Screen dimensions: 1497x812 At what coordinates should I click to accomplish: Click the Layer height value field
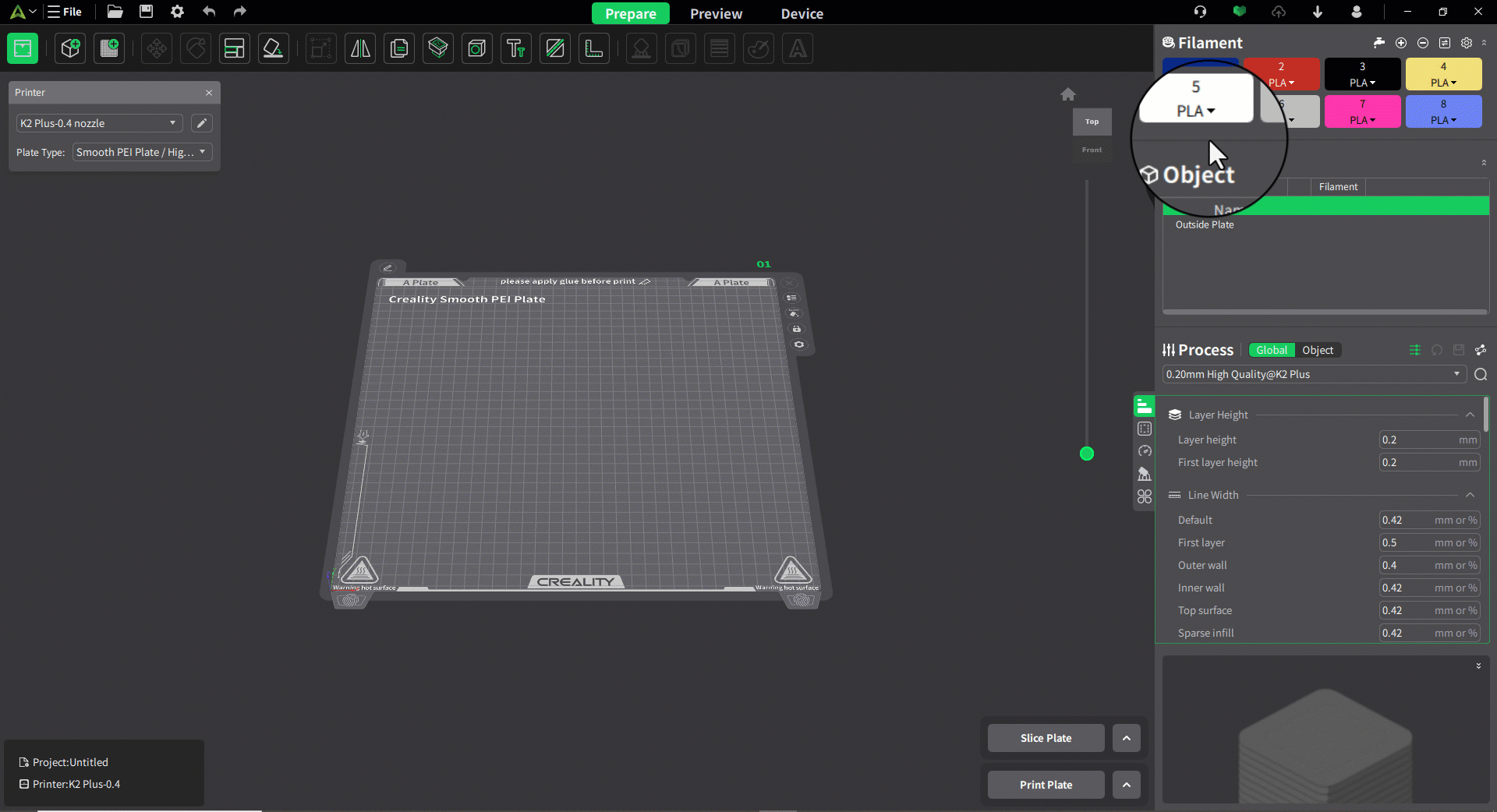click(x=1429, y=440)
